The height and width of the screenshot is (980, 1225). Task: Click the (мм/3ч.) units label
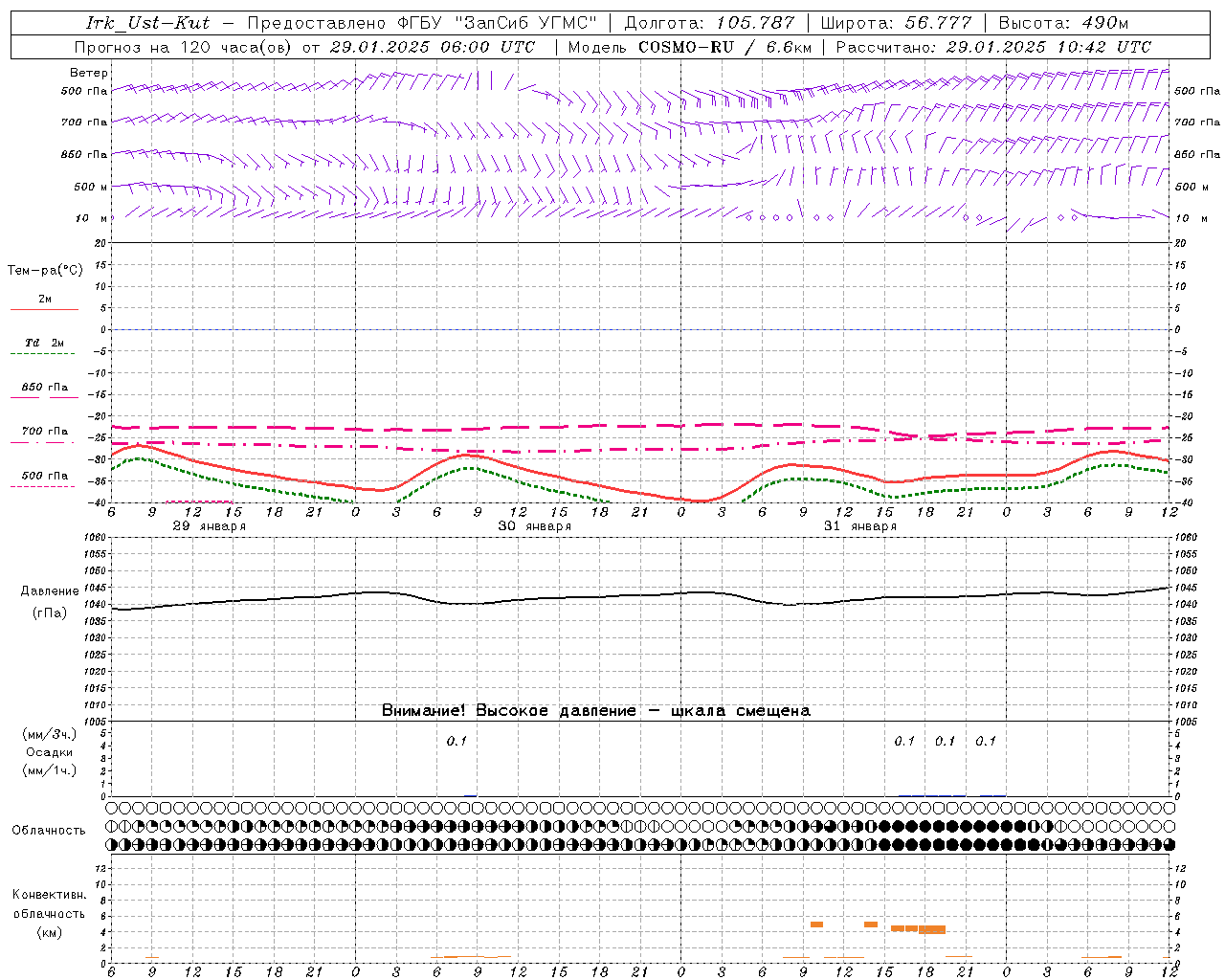(x=49, y=734)
